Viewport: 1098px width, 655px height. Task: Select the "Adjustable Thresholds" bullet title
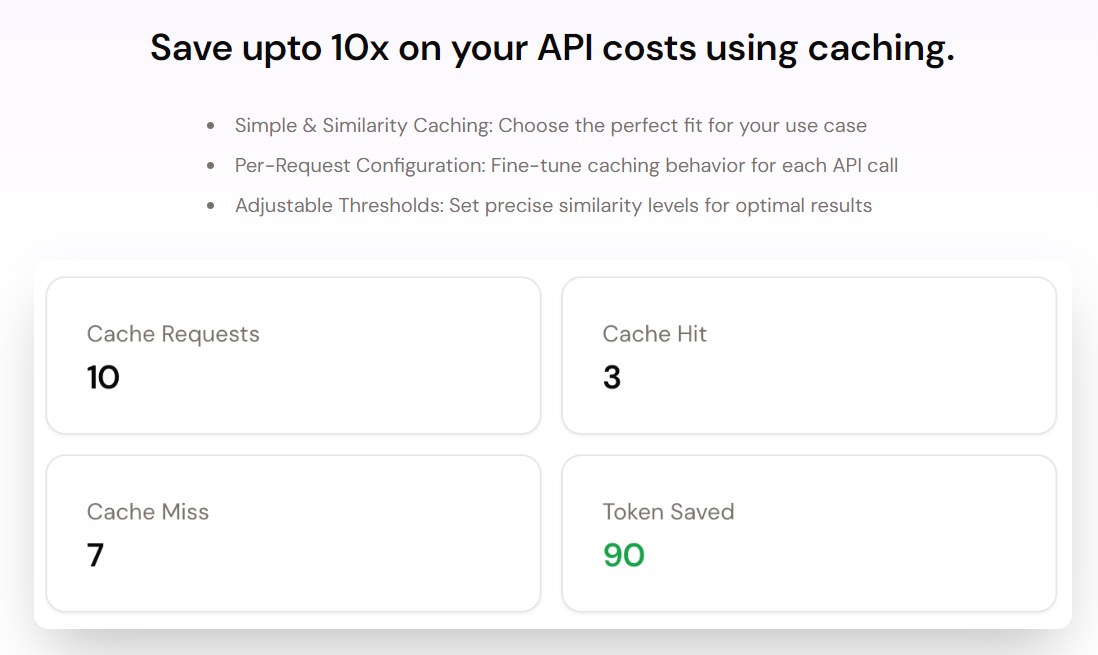tap(338, 206)
